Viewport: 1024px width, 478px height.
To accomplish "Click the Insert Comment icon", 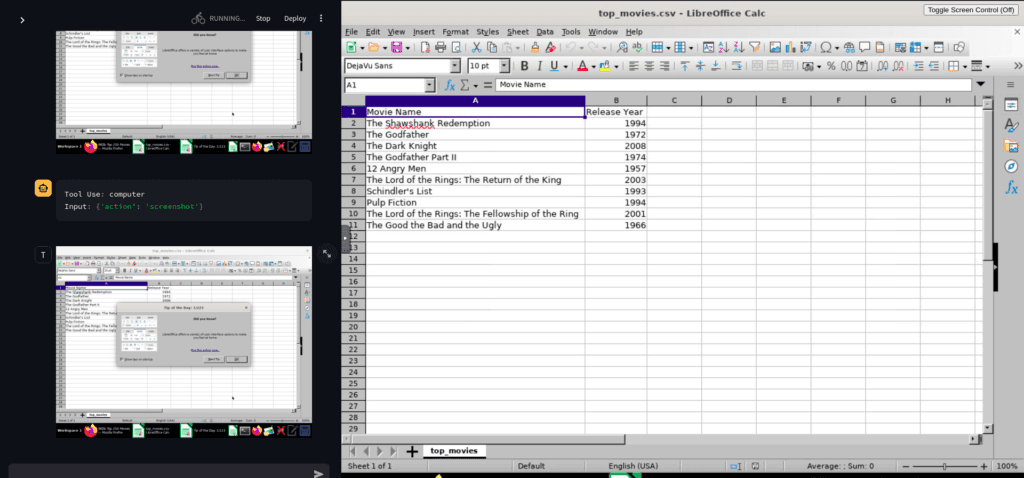I will pos(865,47).
